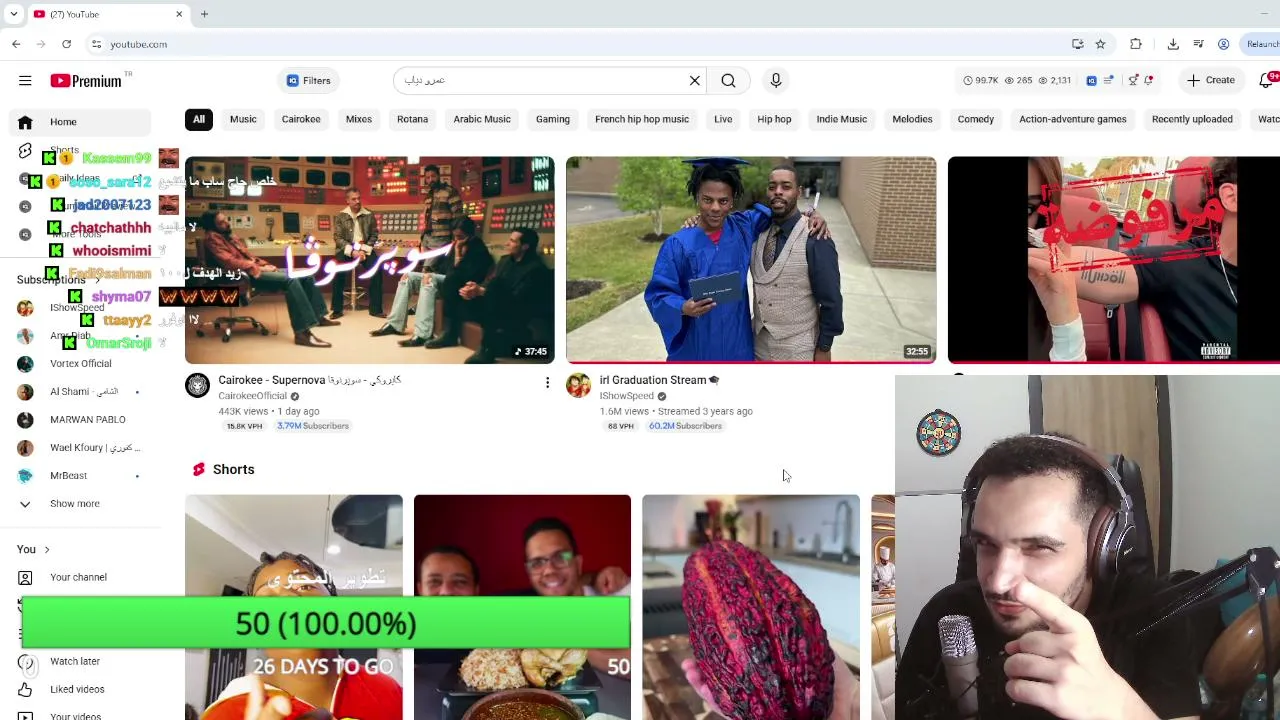Select the All filter chip

(x=199, y=119)
